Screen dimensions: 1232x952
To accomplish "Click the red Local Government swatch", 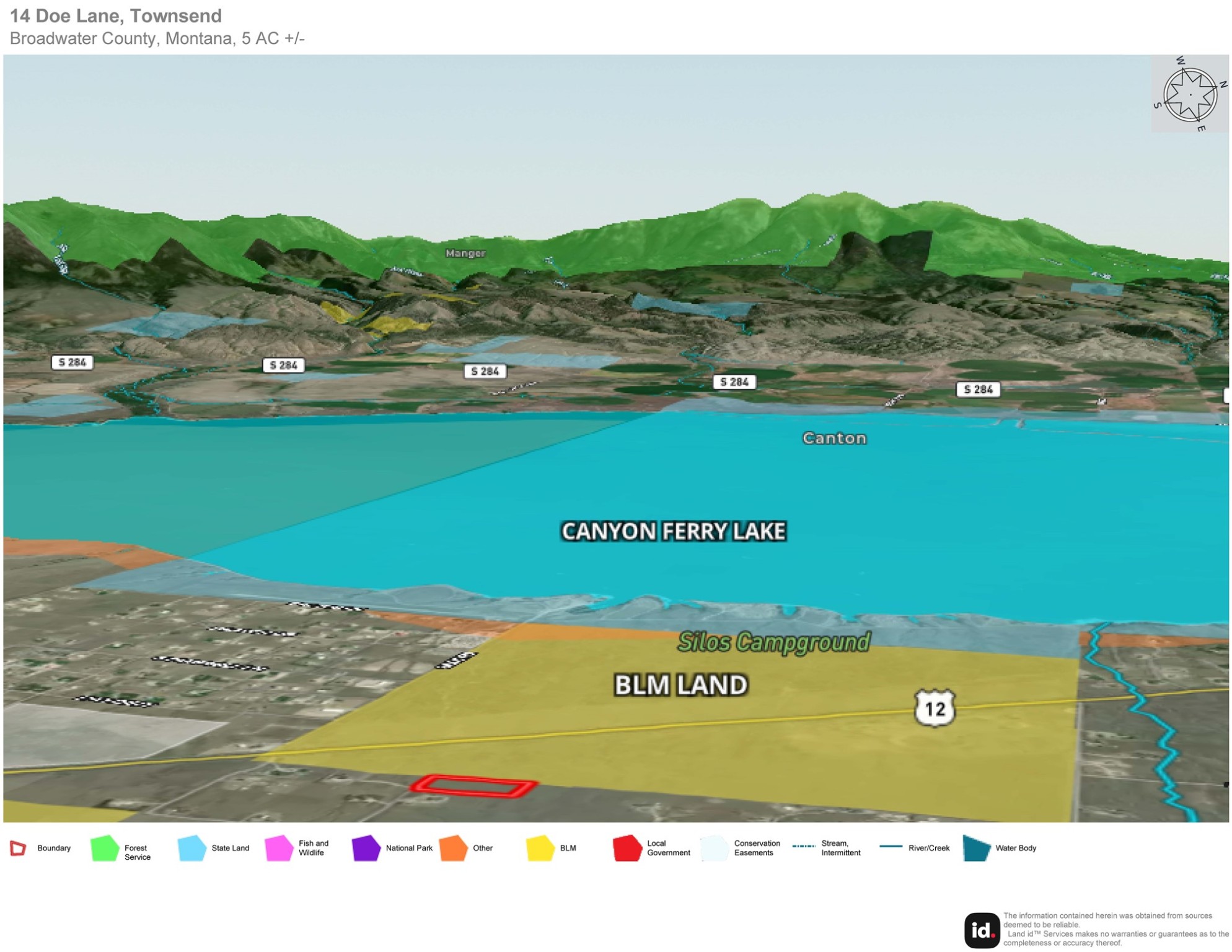I will 627,848.
